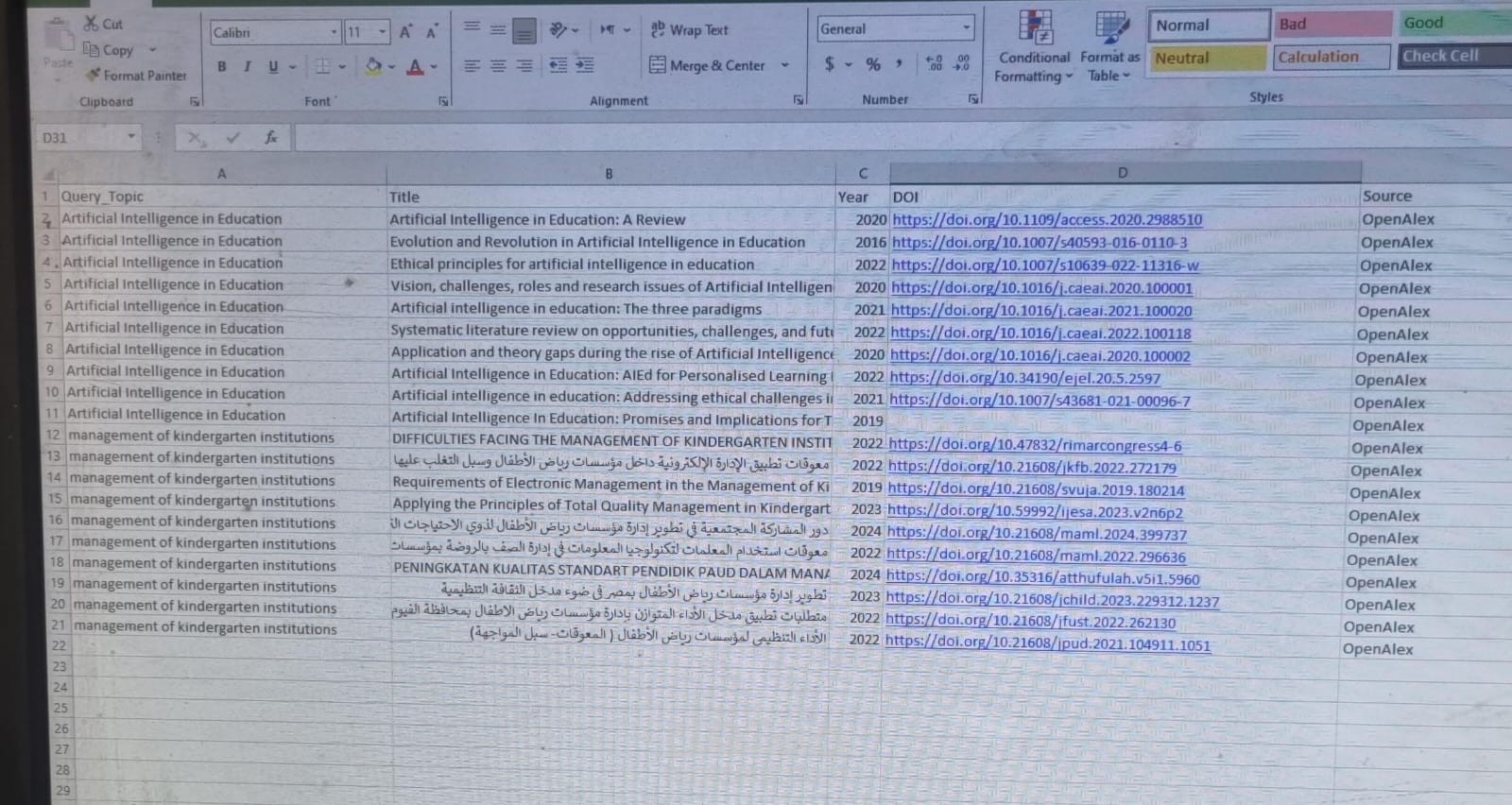Screen dimensions: 1512x805
Task: Apply Neutral cell style
Action: [1207, 58]
